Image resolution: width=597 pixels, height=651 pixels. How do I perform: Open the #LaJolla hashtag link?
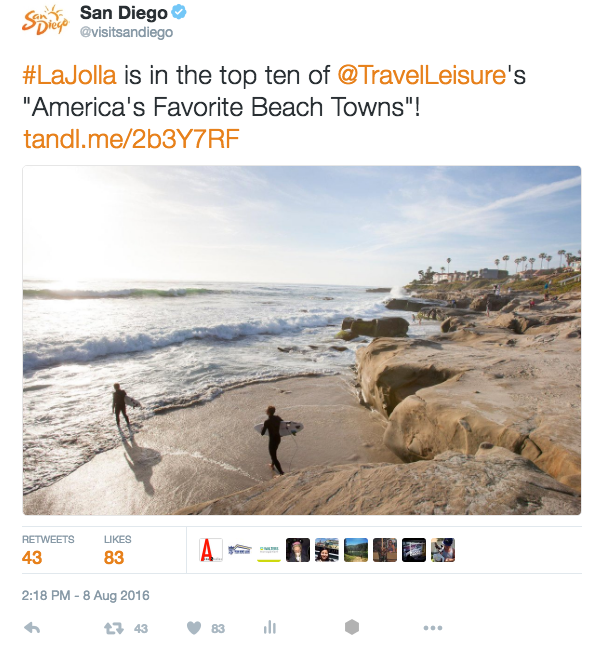(x=69, y=76)
